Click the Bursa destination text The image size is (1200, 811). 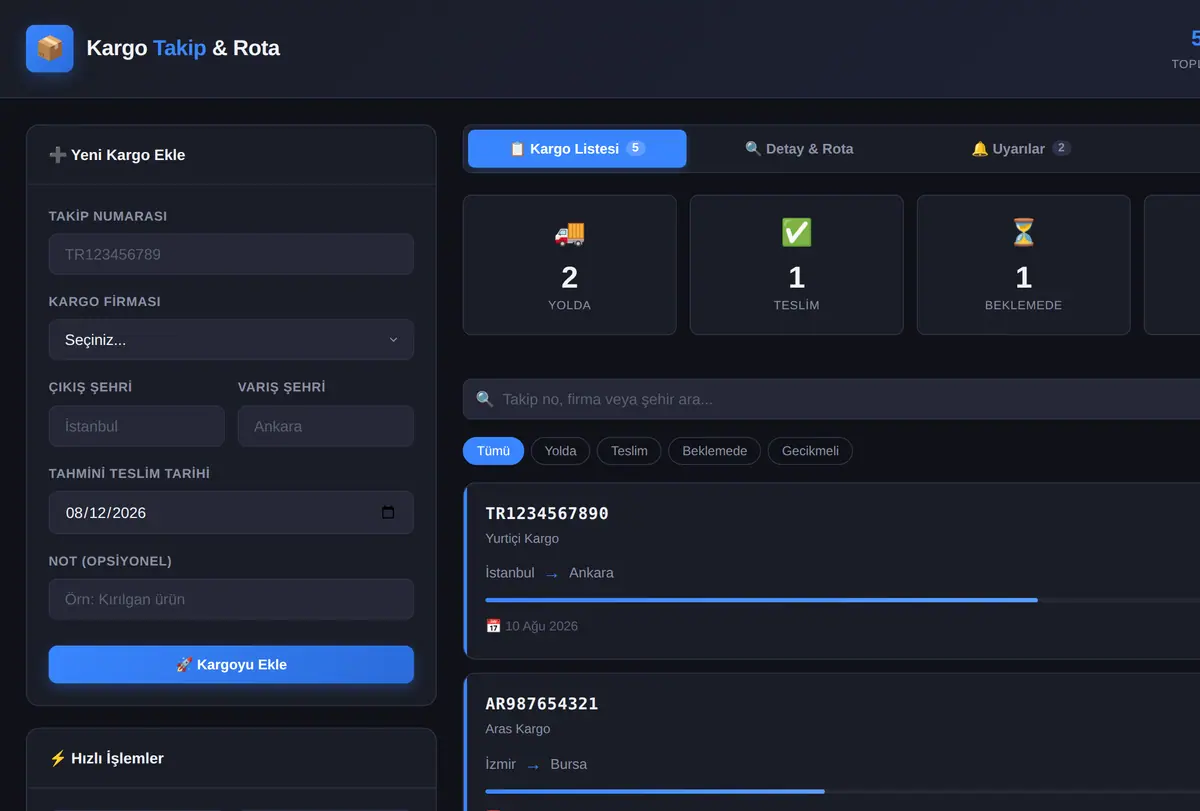pyautogui.click(x=569, y=764)
